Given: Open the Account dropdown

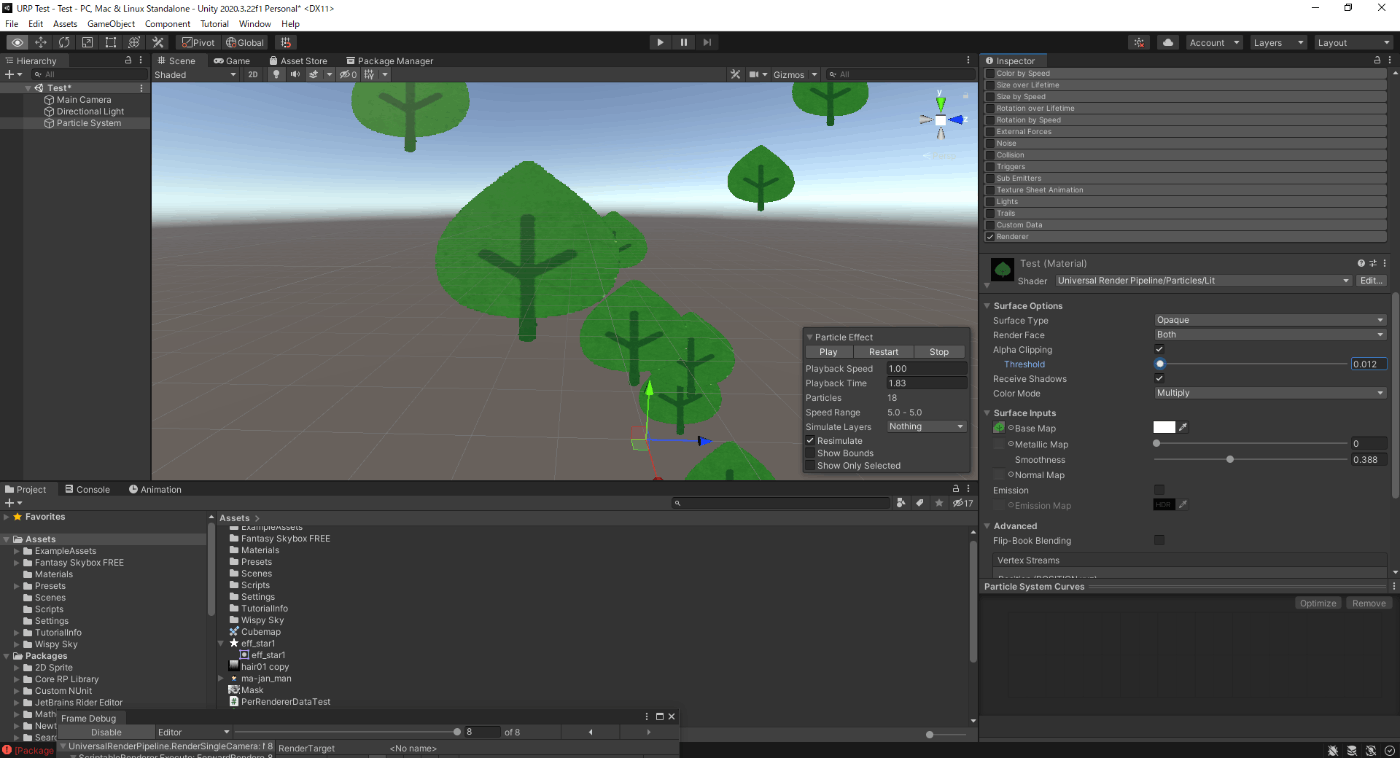Looking at the screenshot, I should [x=1214, y=42].
